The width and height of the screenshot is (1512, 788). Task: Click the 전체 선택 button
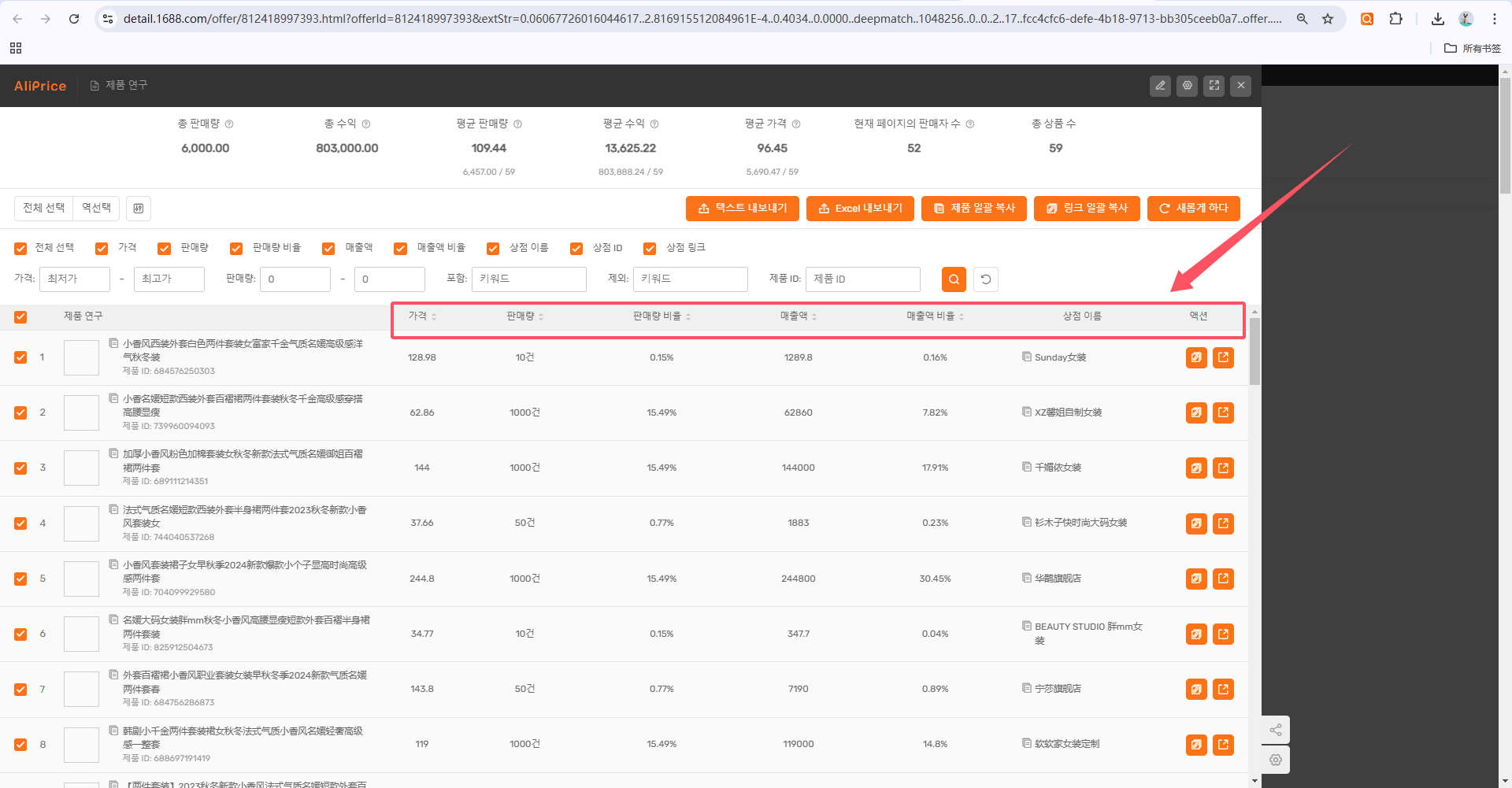tap(44, 208)
